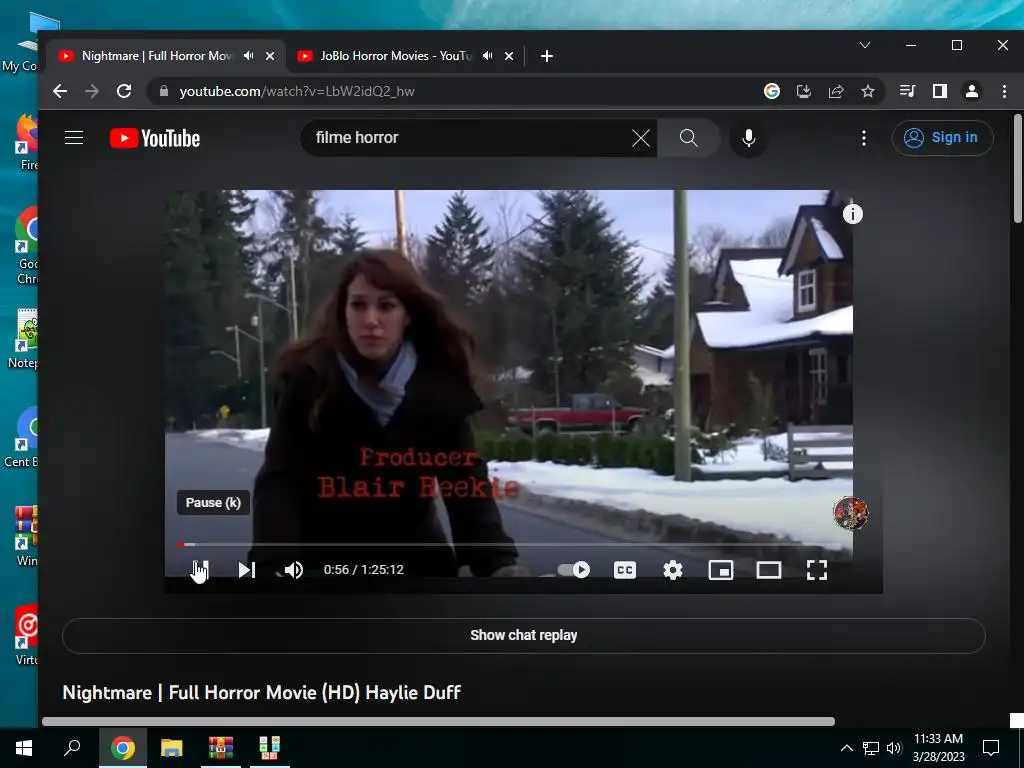Turn on closed captions (CC)

[x=625, y=570]
